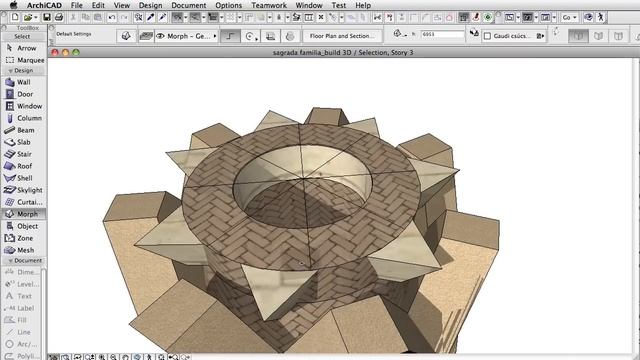Pick the Marquee tool
The height and width of the screenshot is (360, 640).
[24, 60]
